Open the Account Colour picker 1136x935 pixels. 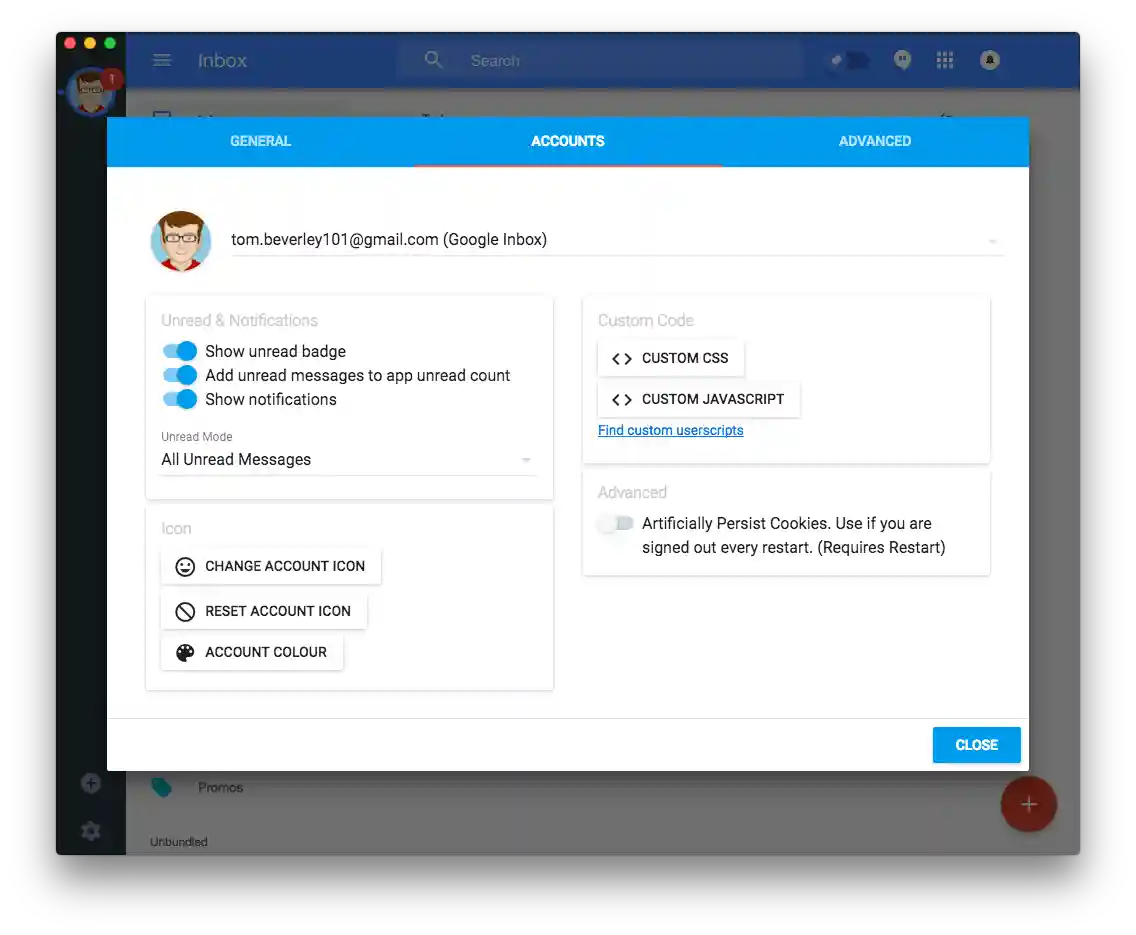click(x=252, y=652)
